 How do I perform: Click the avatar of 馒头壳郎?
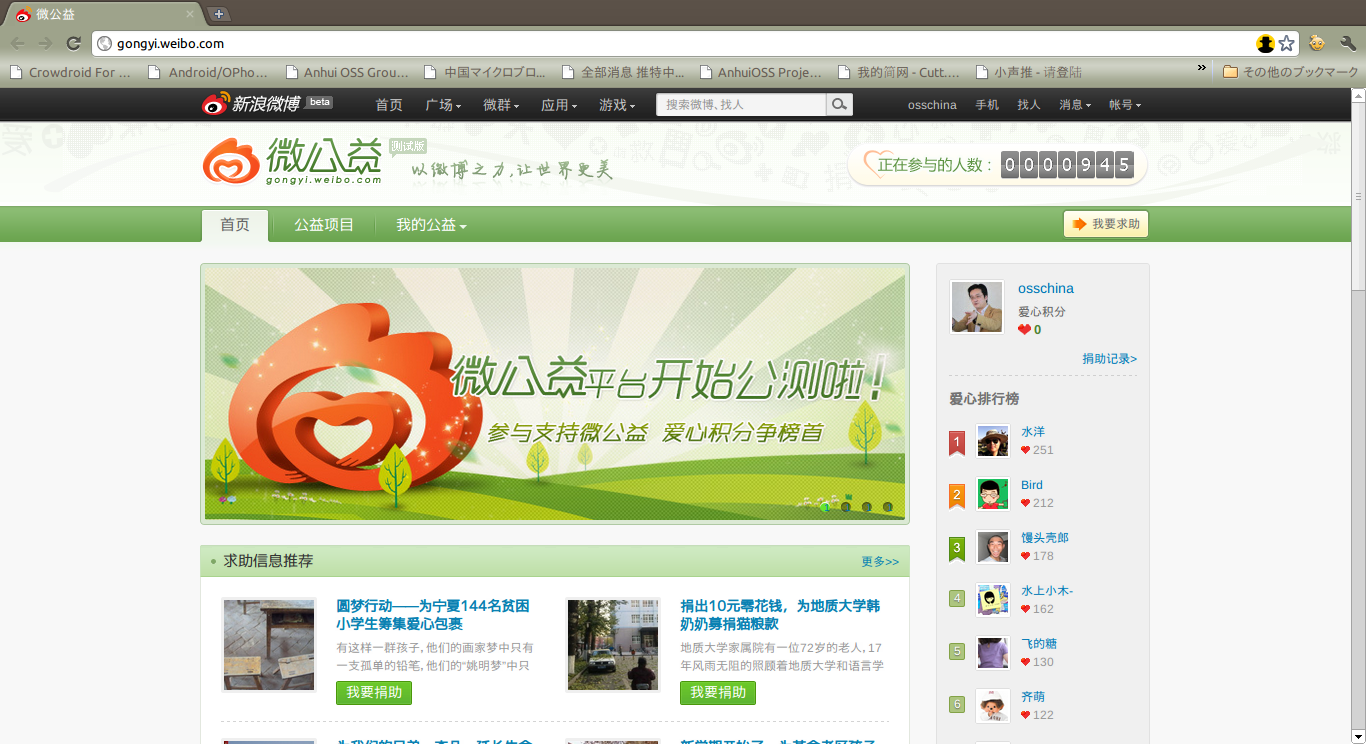click(x=993, y=547)
